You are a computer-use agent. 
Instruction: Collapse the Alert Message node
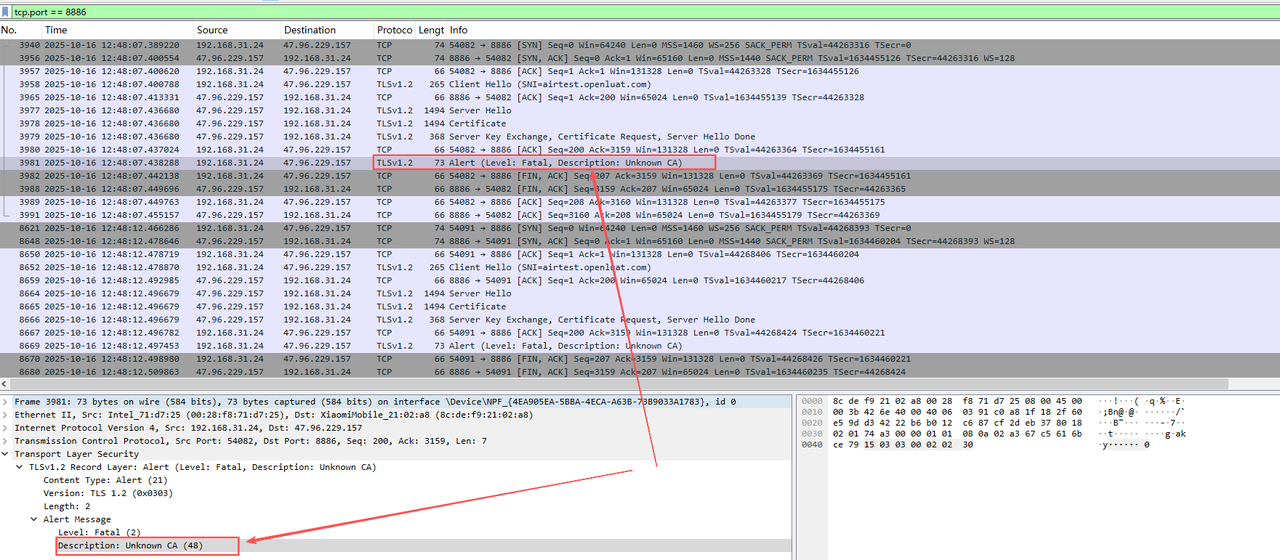tap(33, 519)
